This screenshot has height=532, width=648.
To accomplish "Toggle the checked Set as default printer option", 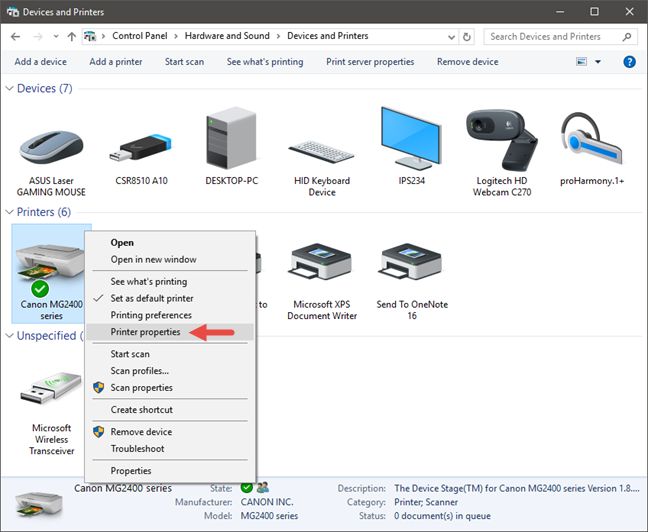I will 151,298.
